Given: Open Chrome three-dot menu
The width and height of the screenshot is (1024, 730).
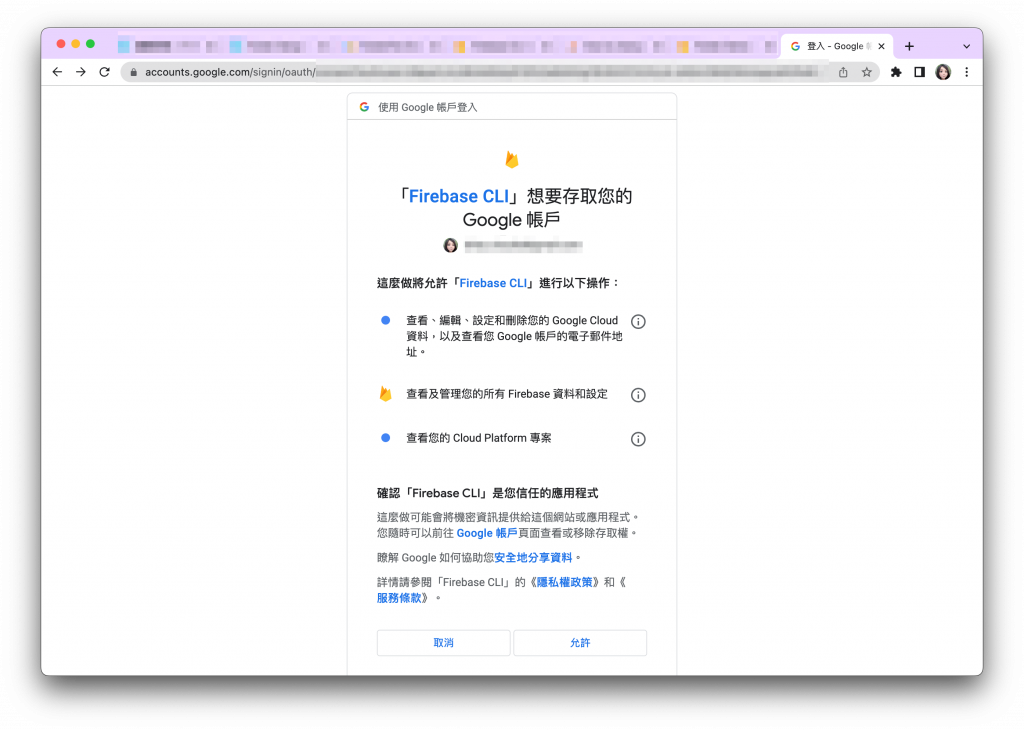Looking at the screenshot, I should click(x=967, y=72).
